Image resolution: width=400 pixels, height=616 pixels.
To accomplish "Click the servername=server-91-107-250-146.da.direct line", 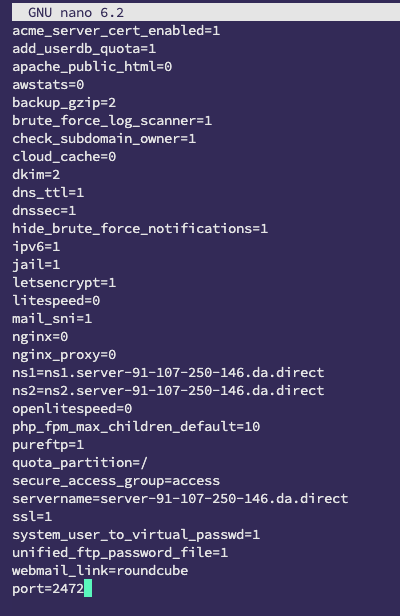I will [180, 499].
